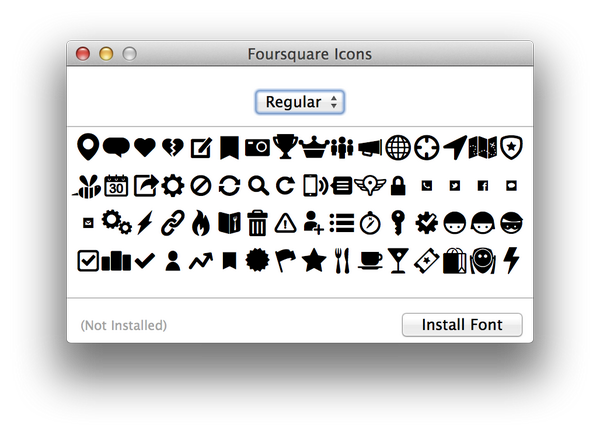Image resolution: width=600 pixels, height=435 pixels.
Task: Click the checked checkbox glyph
Action: pos(88,261)
